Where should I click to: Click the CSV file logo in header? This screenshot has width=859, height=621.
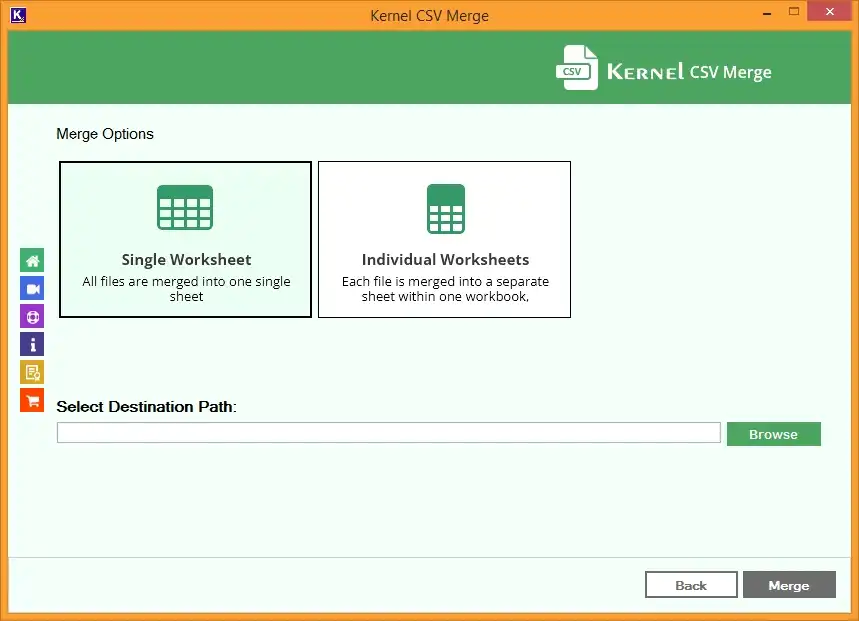[577, 68]
